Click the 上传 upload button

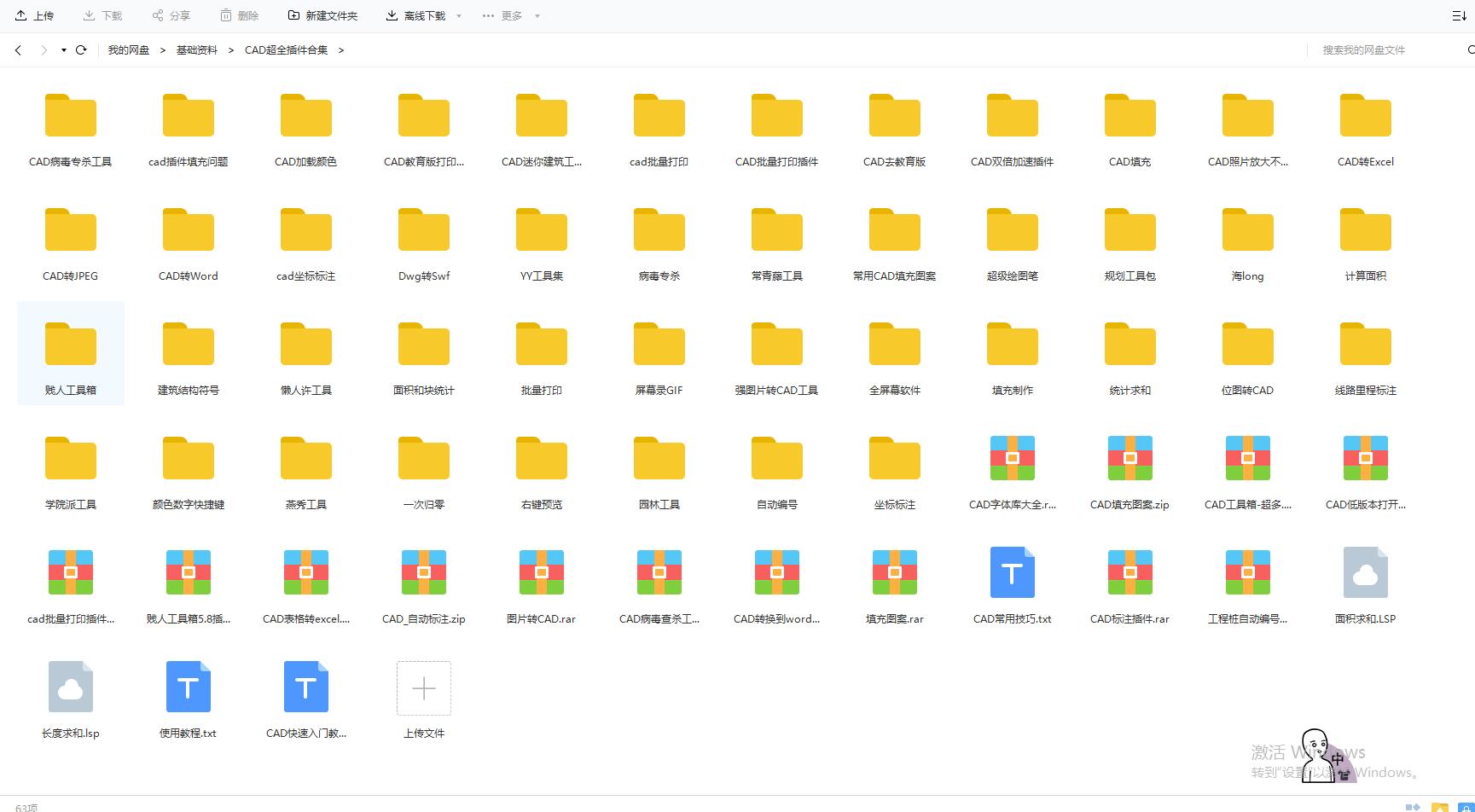coord(34,16)
